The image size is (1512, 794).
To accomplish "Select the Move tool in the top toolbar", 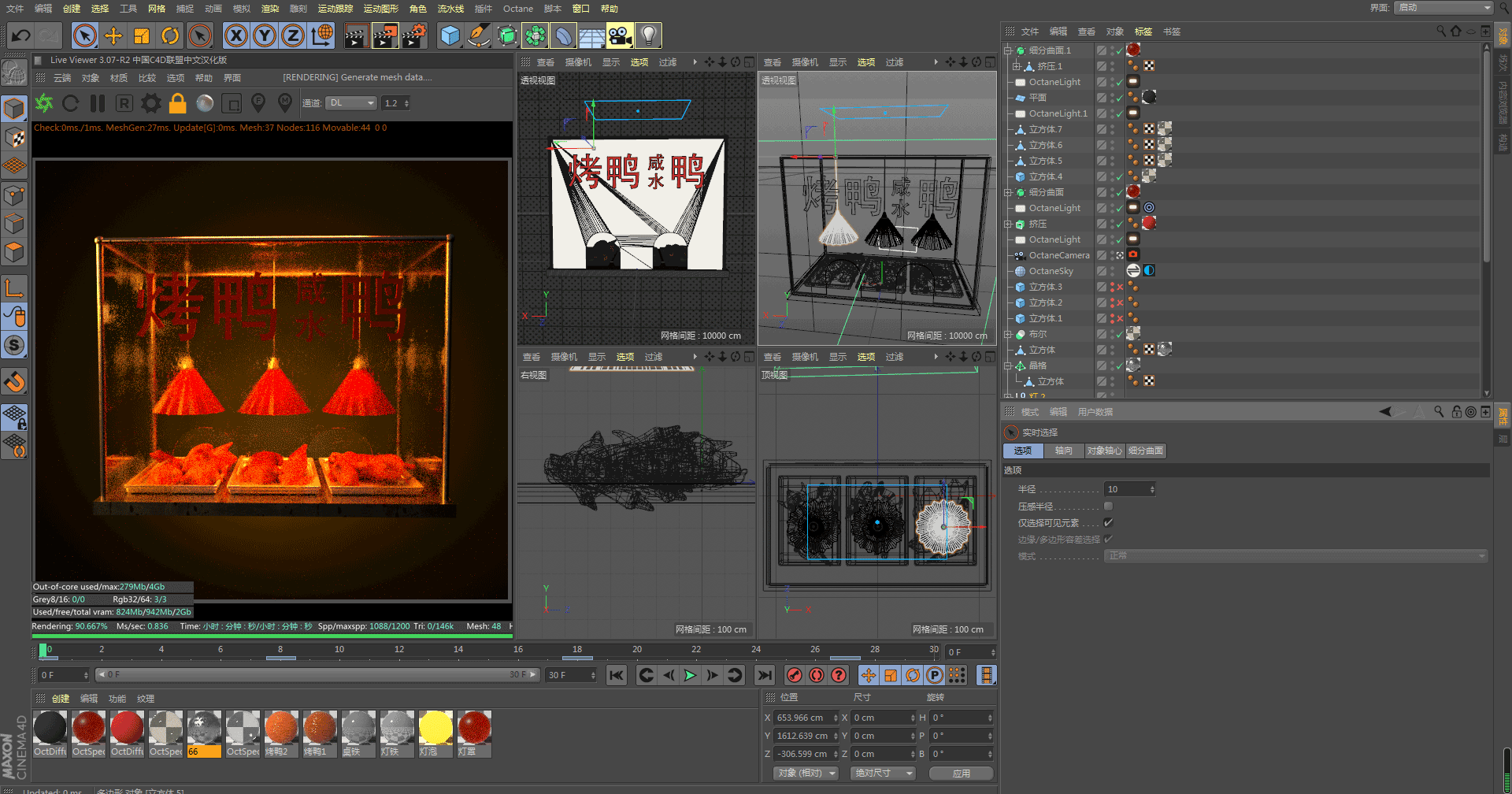I will (113, 35).
